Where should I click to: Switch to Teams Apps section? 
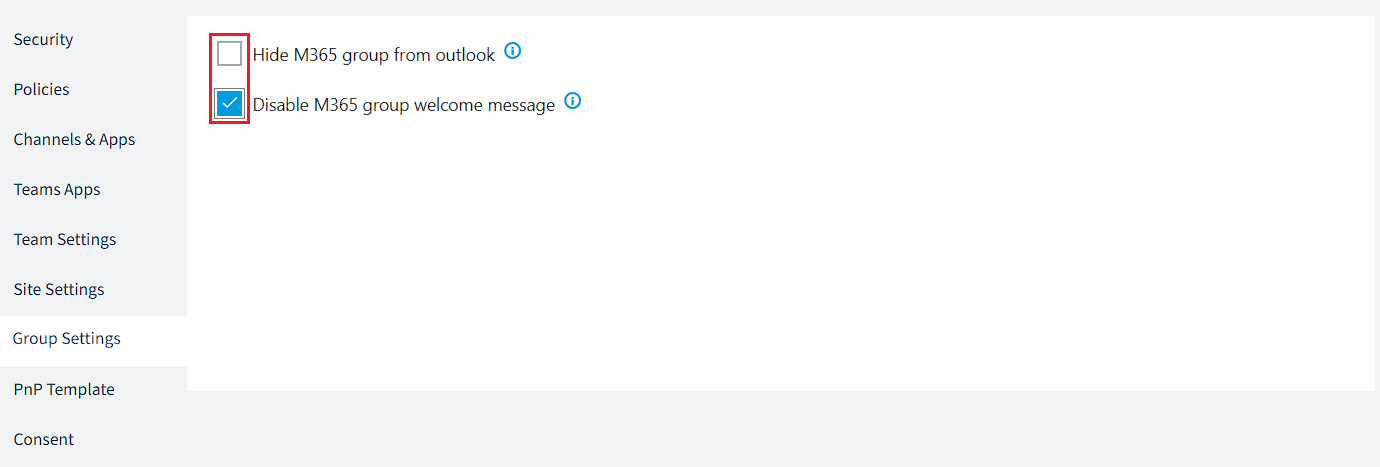pyautogui.click(x=57, y=189)
